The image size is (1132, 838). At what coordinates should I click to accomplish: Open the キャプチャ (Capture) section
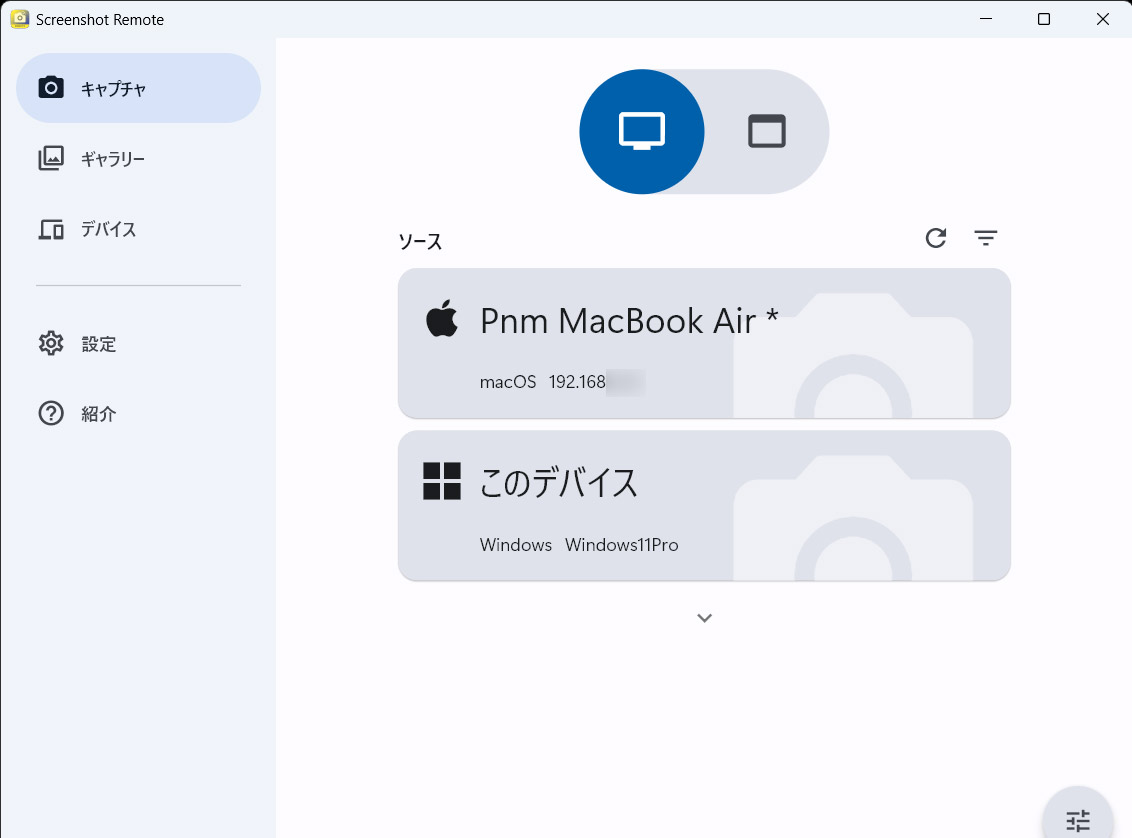pyautogui.click(x=138, y=88)
